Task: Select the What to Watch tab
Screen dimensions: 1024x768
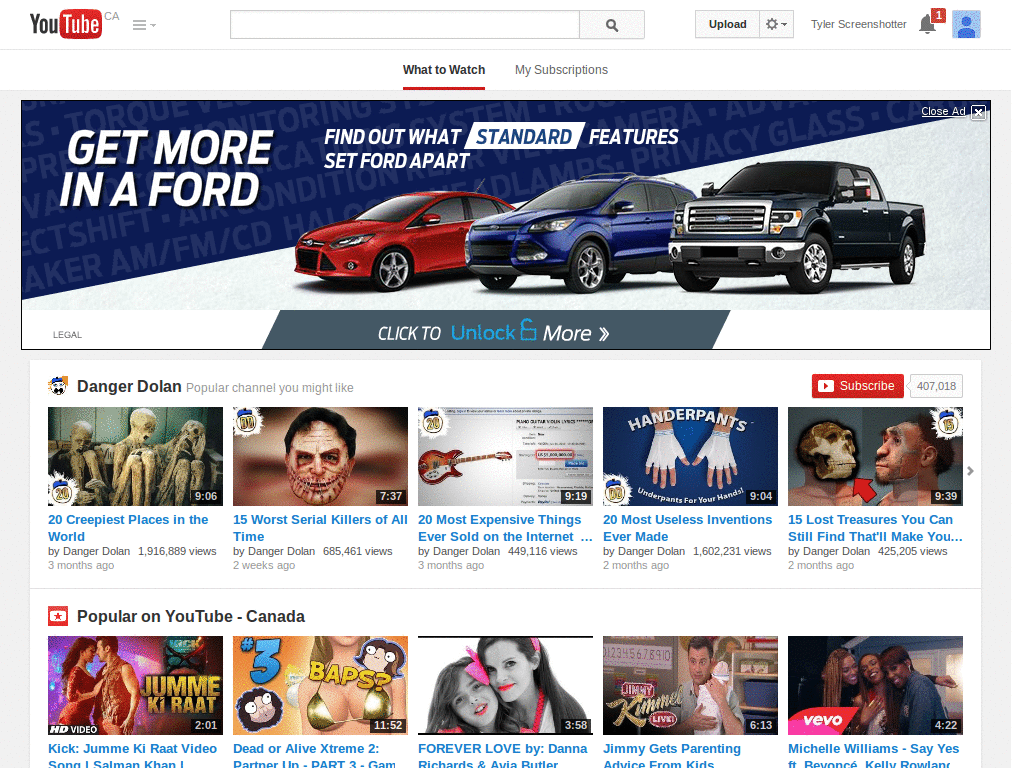Action: pyautogui.click(x=444, y=70)
